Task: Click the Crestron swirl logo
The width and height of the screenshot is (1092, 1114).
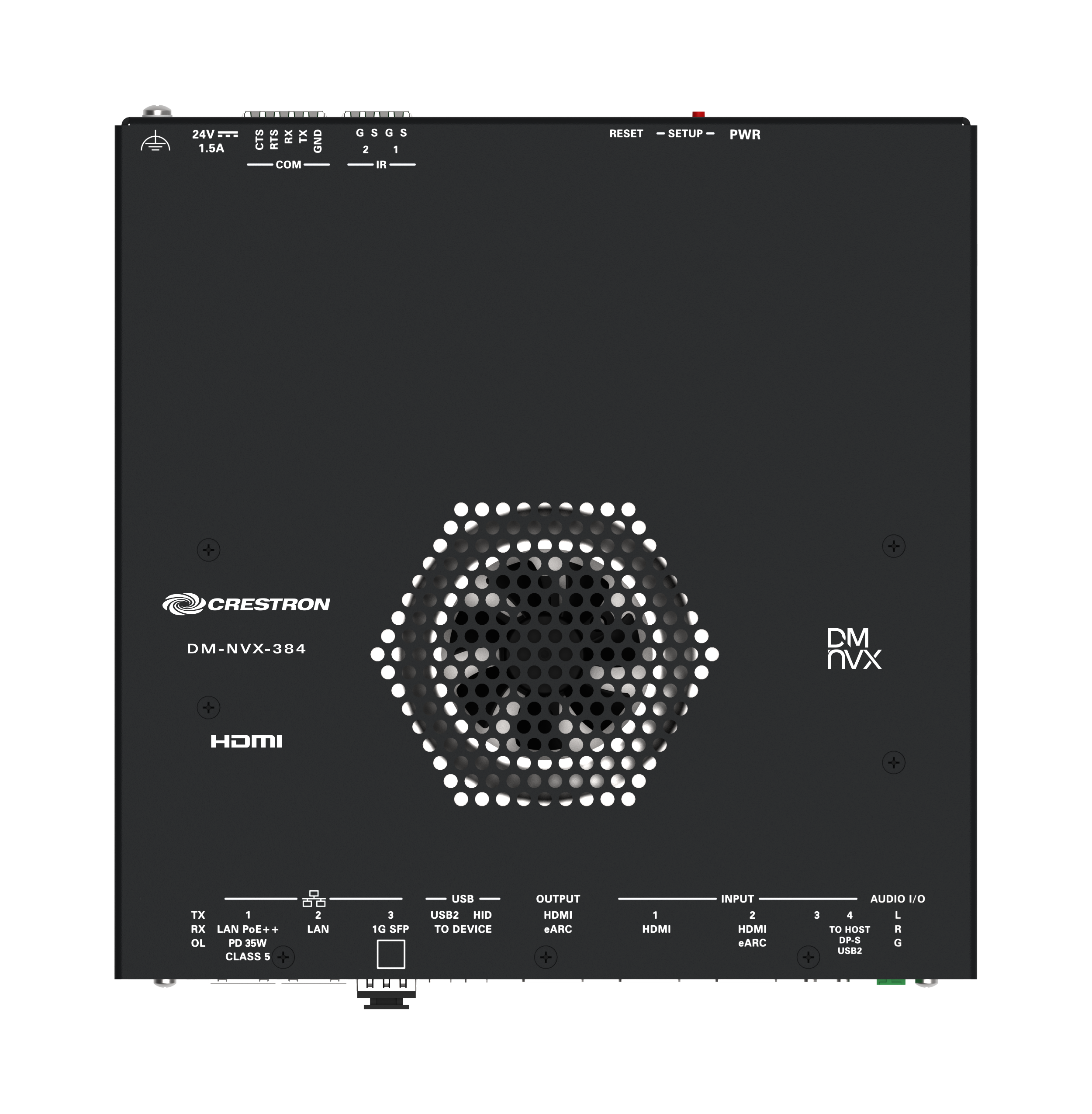Action: click(183, 604)
